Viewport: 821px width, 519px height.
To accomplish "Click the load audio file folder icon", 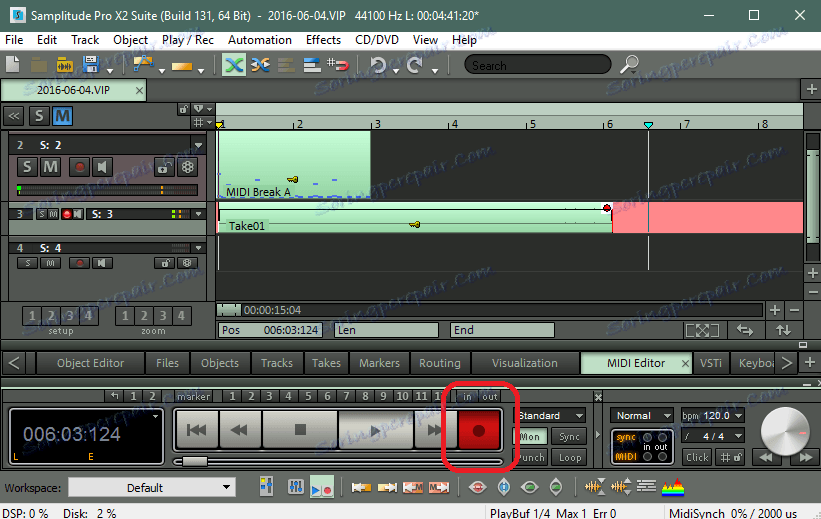I will click(x=64, y=65).
